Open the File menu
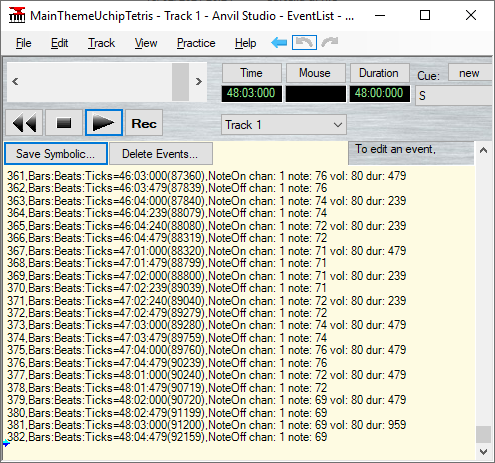 (x=24, y=43)
